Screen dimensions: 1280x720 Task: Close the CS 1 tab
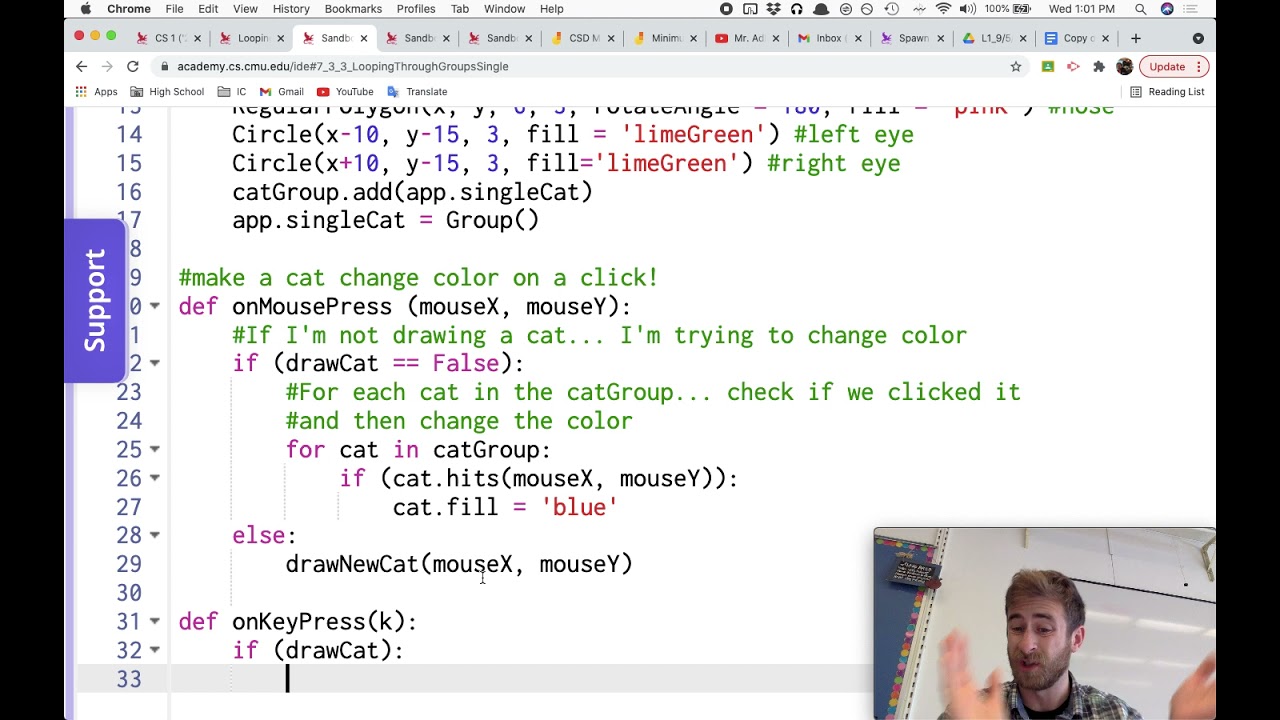tap(197, 38)
